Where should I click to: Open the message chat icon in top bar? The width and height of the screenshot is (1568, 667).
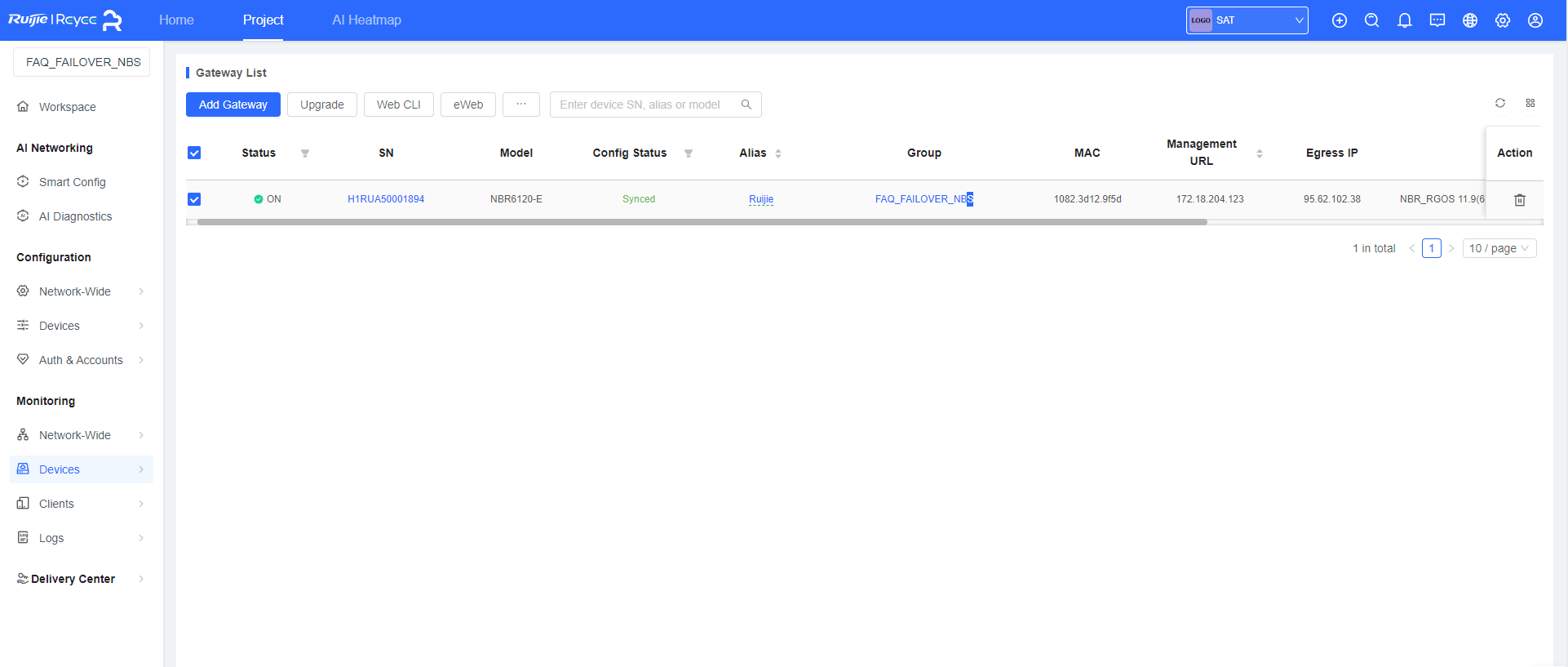click(x=1437, y=20)
